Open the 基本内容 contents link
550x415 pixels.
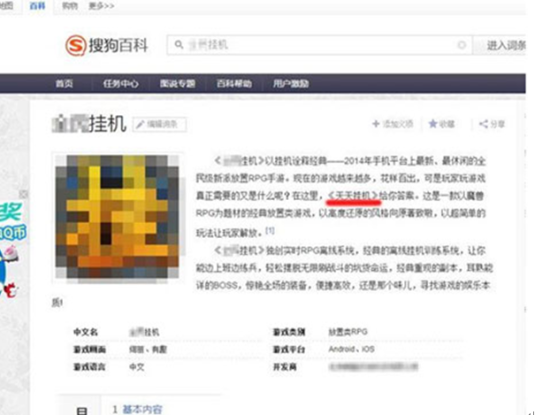[142, 409]
